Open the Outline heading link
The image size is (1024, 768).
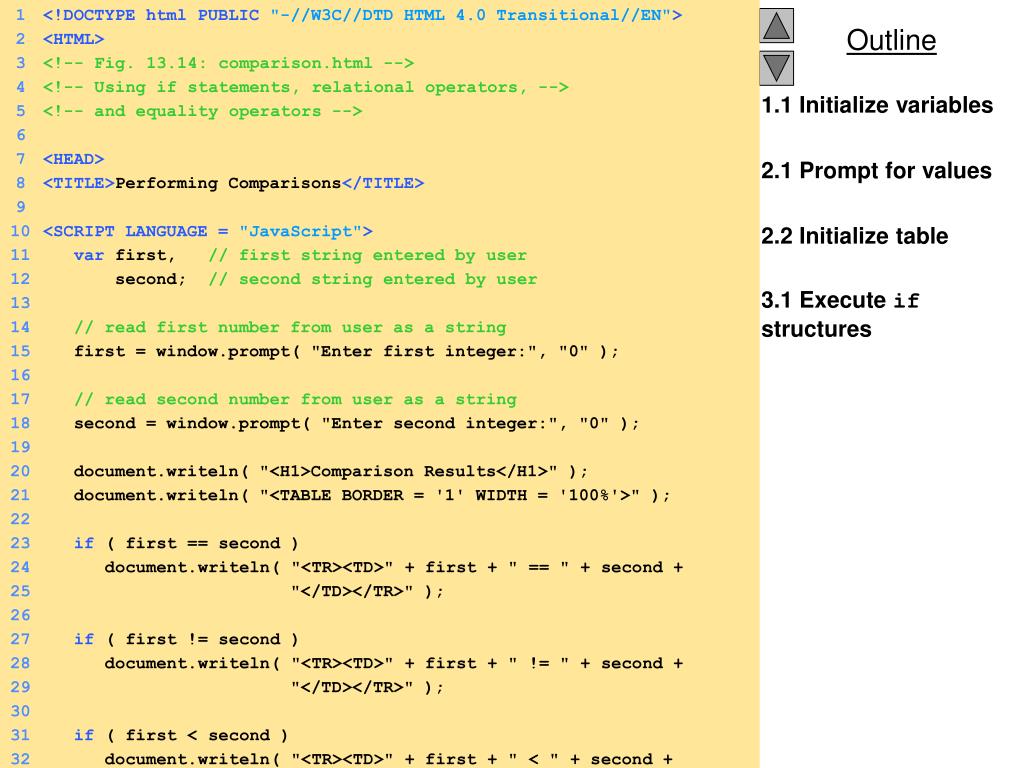(891, 40)
